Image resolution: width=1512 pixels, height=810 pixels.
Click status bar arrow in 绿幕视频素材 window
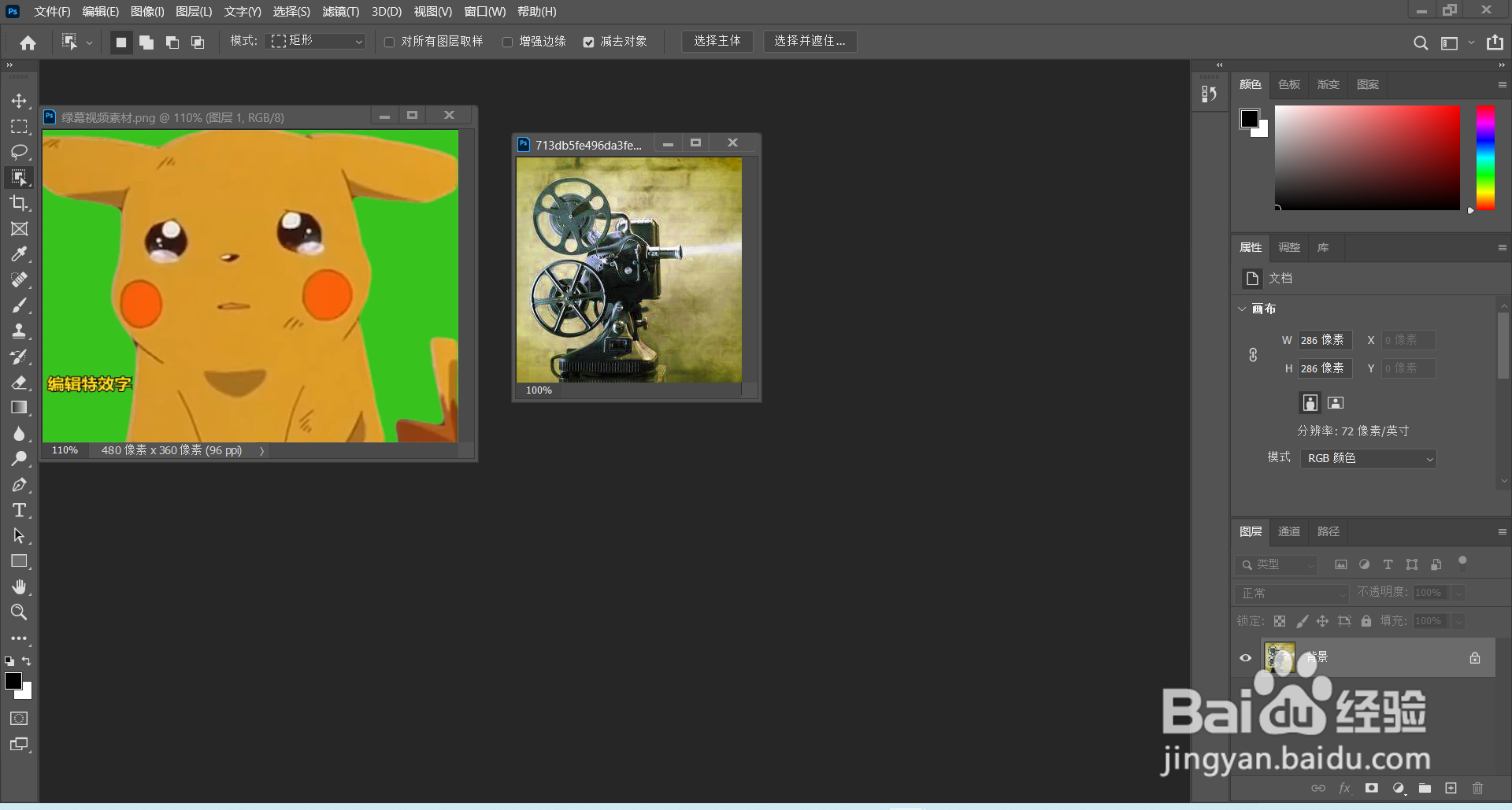coord(261,451)
